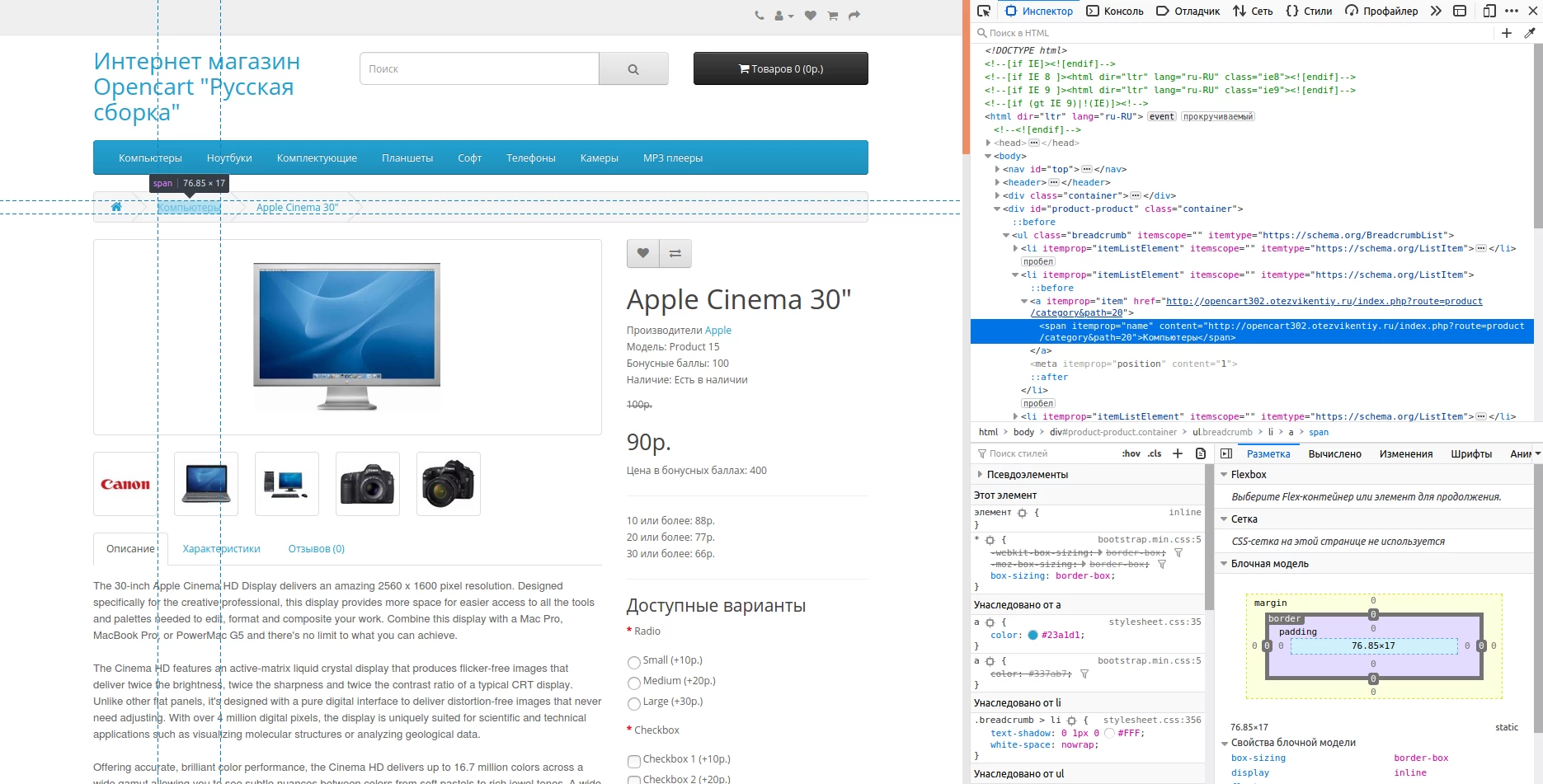The image size is (1543, 784).
Task: Click the event badge on html node
Action: pos(1161,116)
